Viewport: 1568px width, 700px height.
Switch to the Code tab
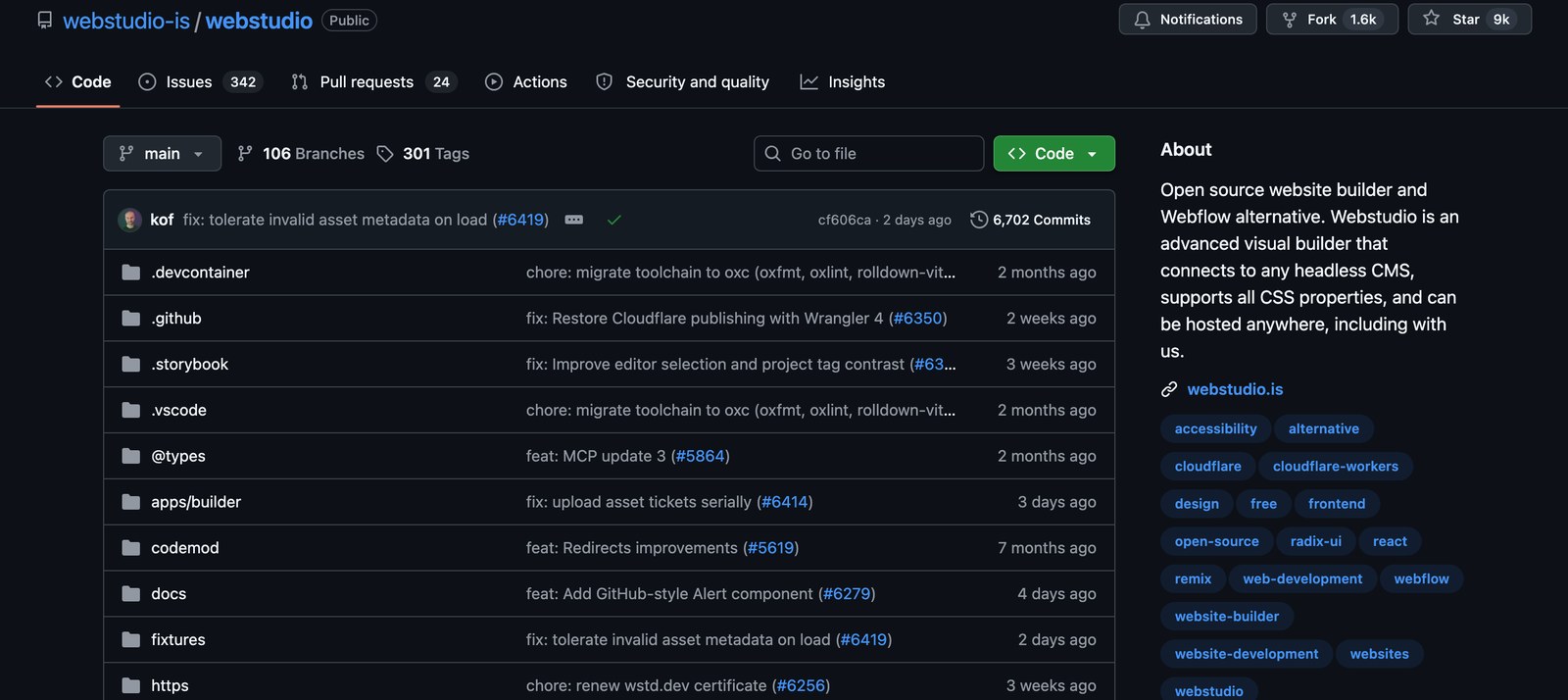pyautogui.click(x=77, y=81)
